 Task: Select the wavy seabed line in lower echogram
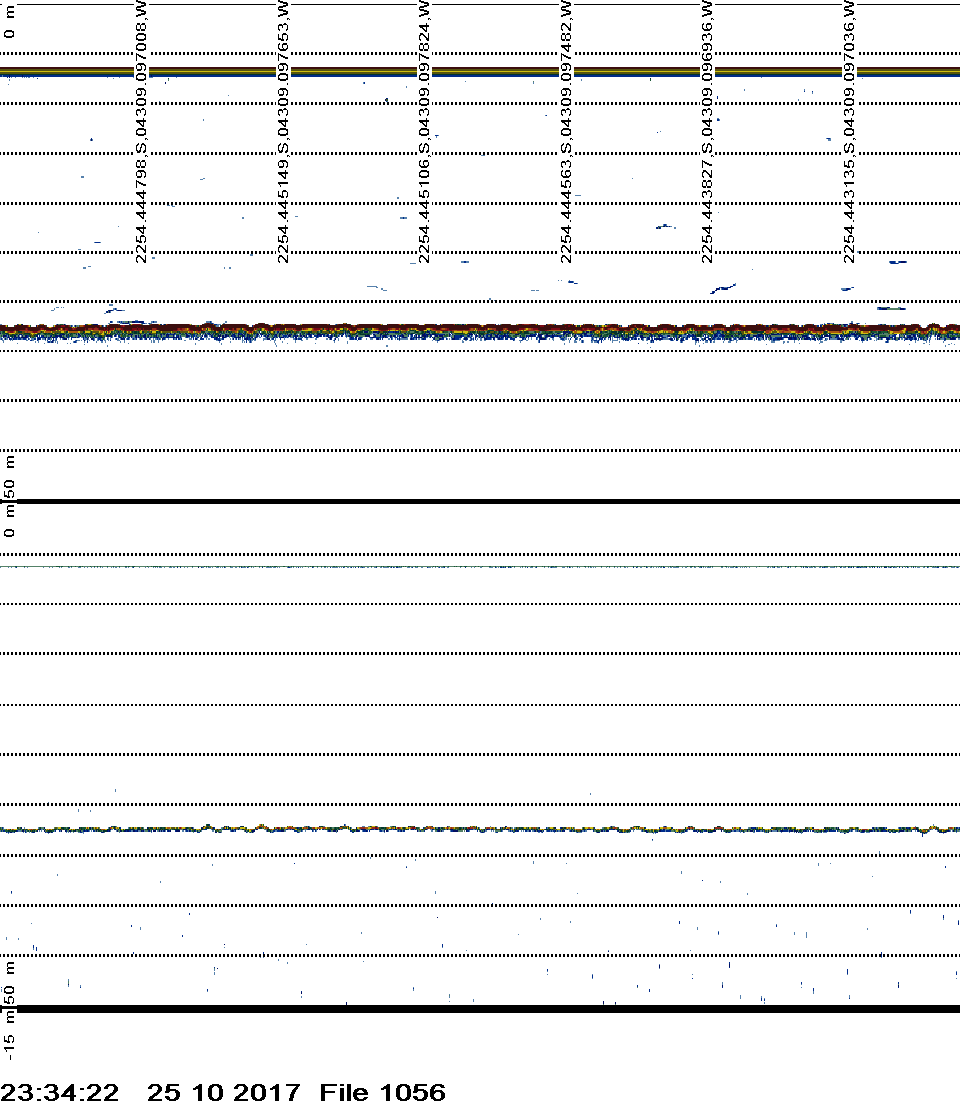click(x=480, y=829)
